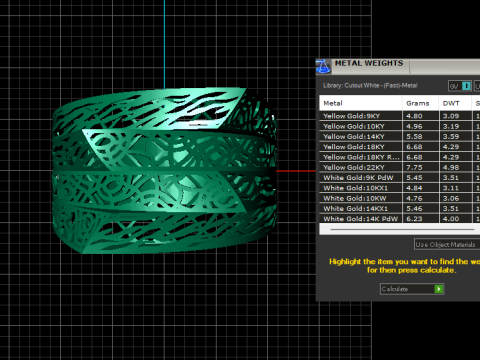Click the green arrow on Calculate button
The image size is (480, 360).
click(439, 289)
